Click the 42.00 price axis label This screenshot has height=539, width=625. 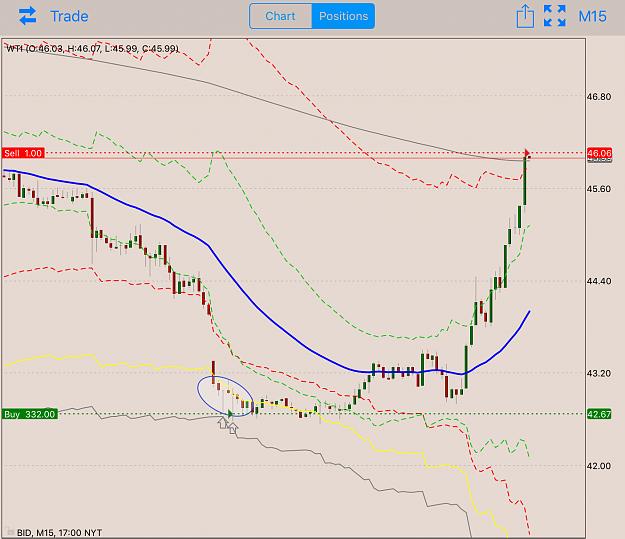(598, 466)
